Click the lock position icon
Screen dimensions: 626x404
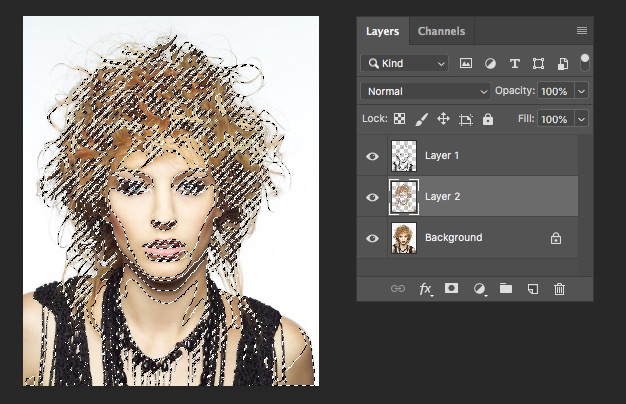pyautogui.click(x=443, y=119)
